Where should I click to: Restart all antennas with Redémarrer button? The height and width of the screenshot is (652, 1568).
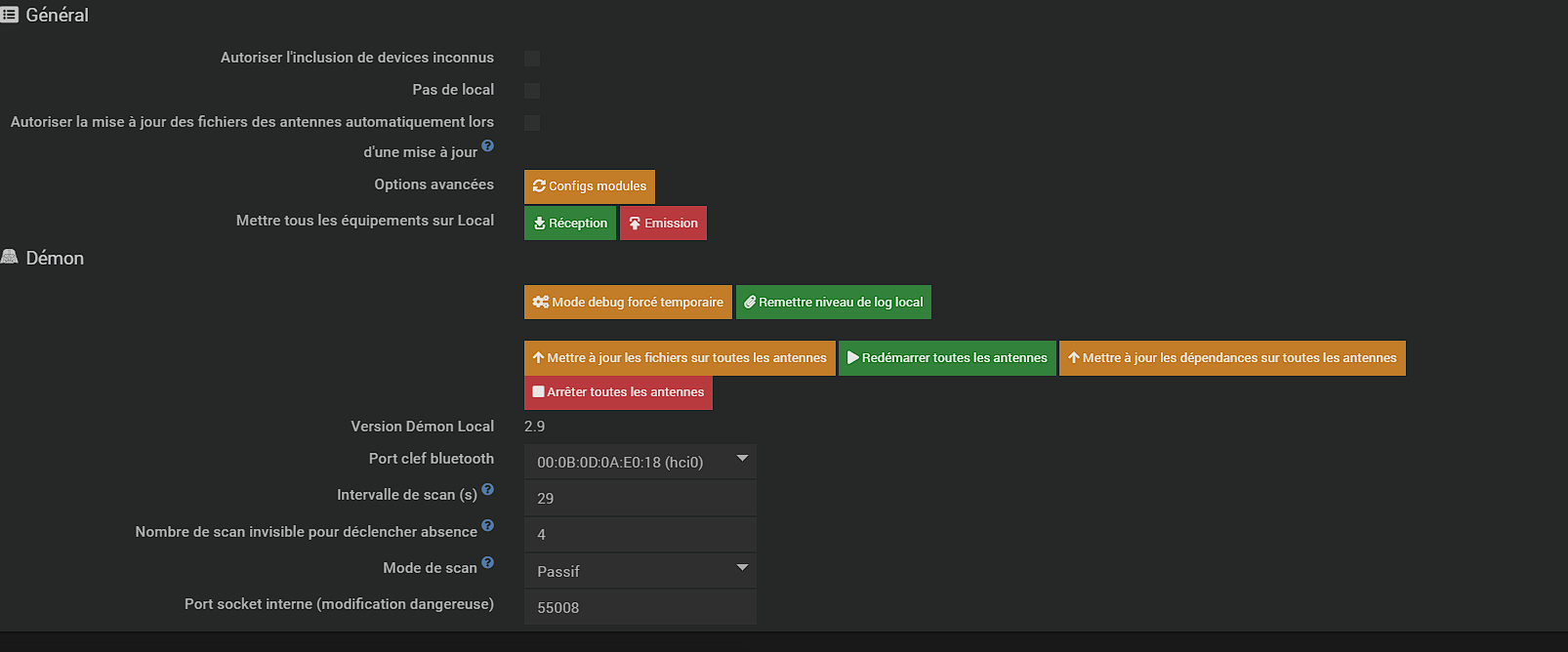point(946,358)
